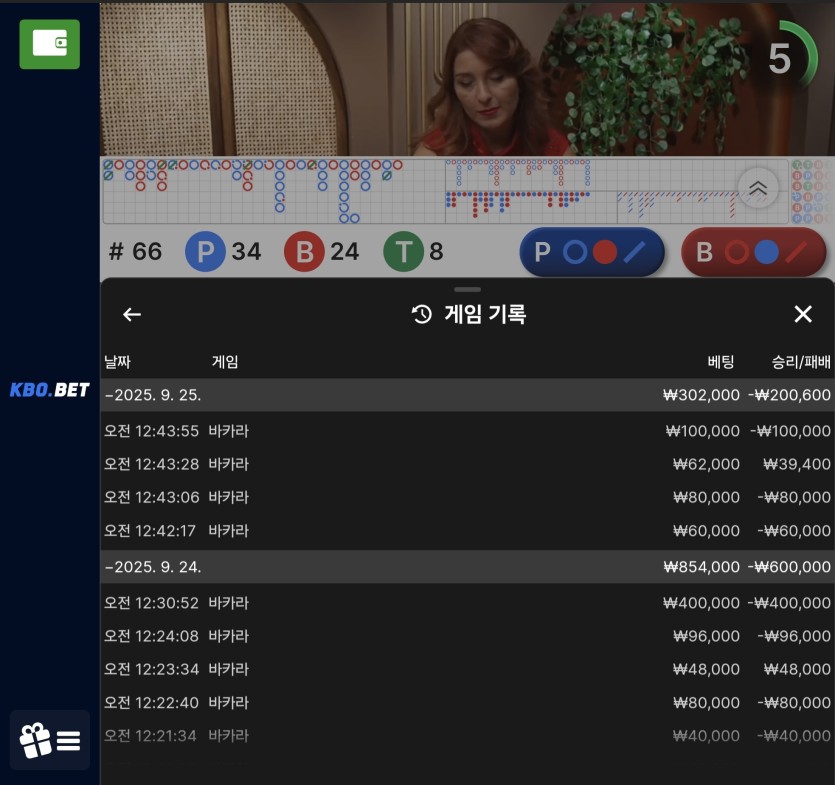Collapse the 2025. 9. 25. date group
This screenshot has height=785, width=835.
pos(153,395)
